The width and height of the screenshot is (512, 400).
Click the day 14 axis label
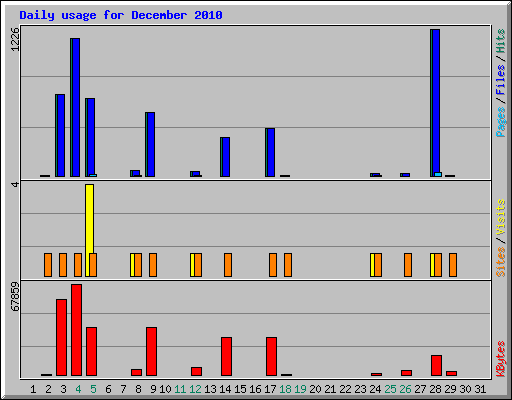pyautogui.click(x=225, y=389)
